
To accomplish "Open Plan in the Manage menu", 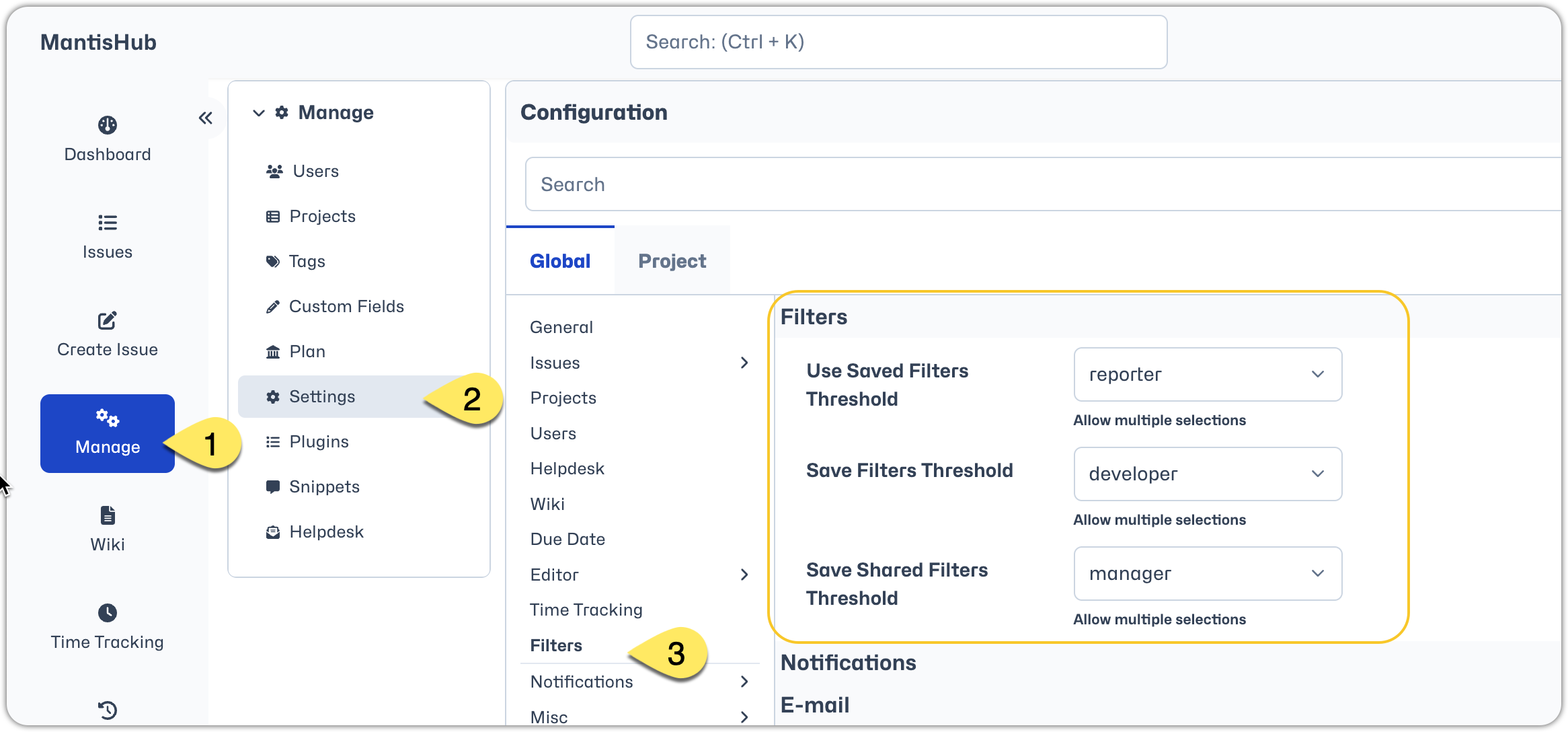I will pos(307,352).
